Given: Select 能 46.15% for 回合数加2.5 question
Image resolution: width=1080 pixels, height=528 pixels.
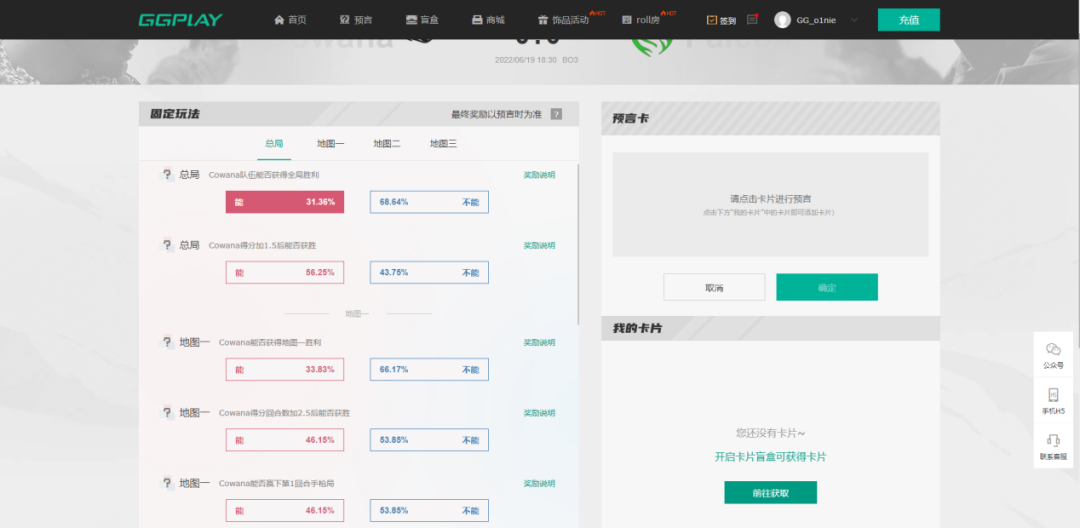Looking at the screenshot, I should tap(284, 440).
